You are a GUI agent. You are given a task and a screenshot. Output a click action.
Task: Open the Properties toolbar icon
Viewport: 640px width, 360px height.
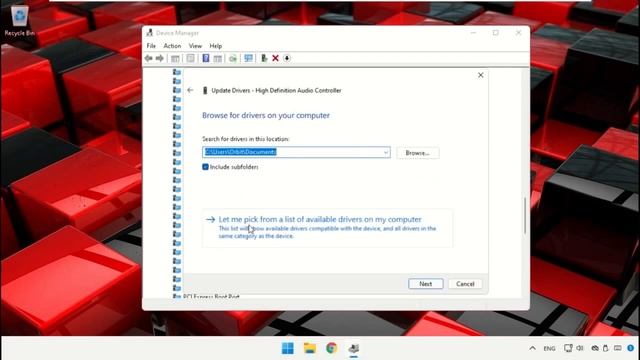click(191, 58)
